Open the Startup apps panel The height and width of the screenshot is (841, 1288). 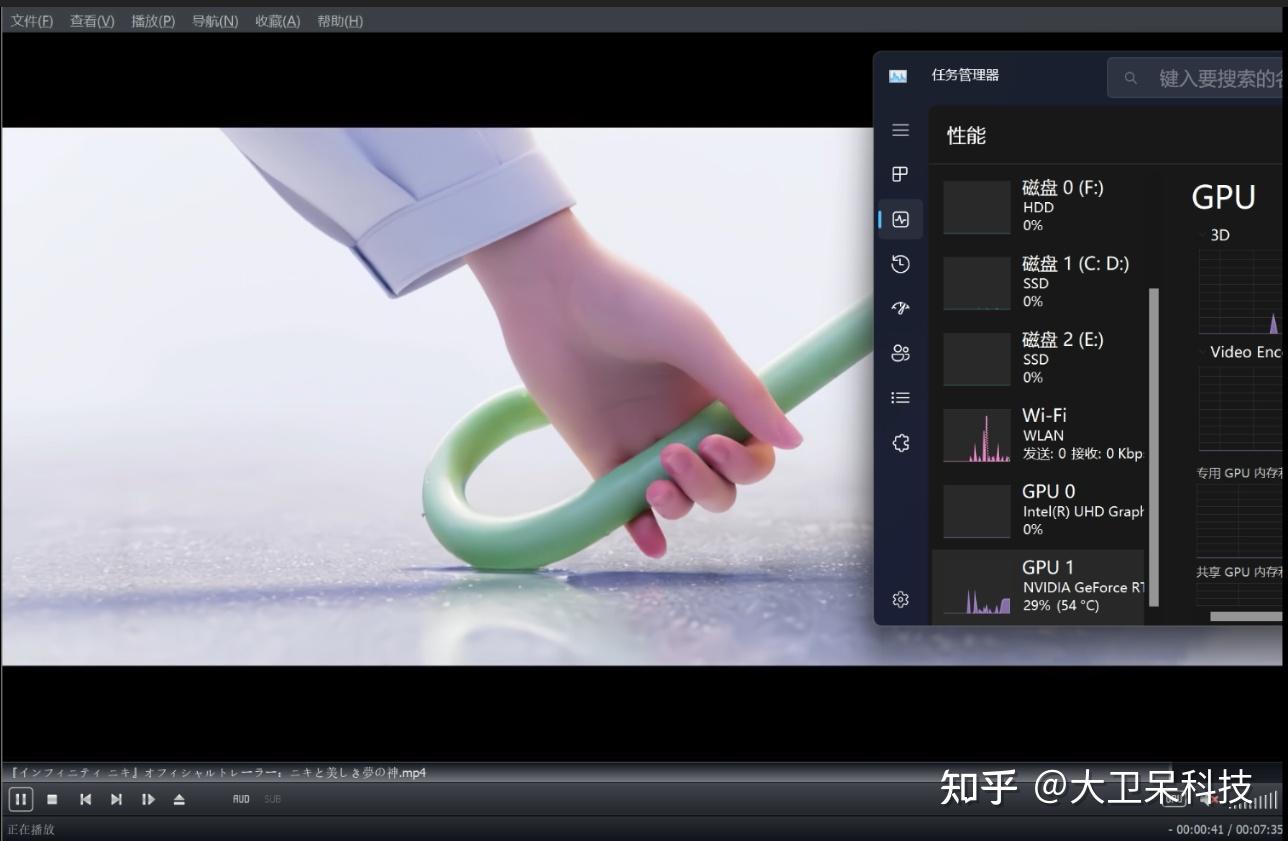[x=899, y=308]
